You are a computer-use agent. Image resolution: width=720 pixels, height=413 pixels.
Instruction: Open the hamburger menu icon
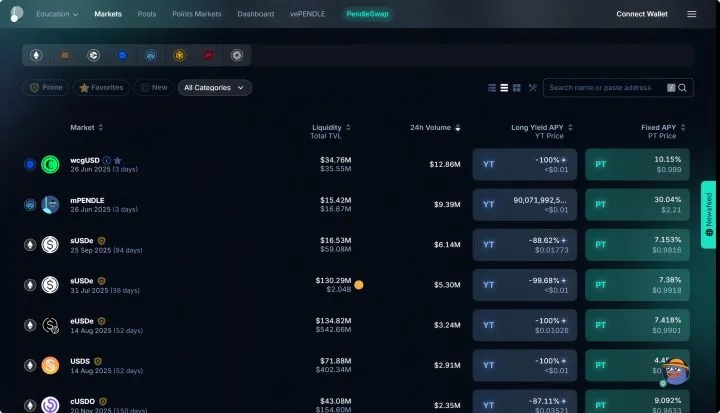(x=692, y=14)
